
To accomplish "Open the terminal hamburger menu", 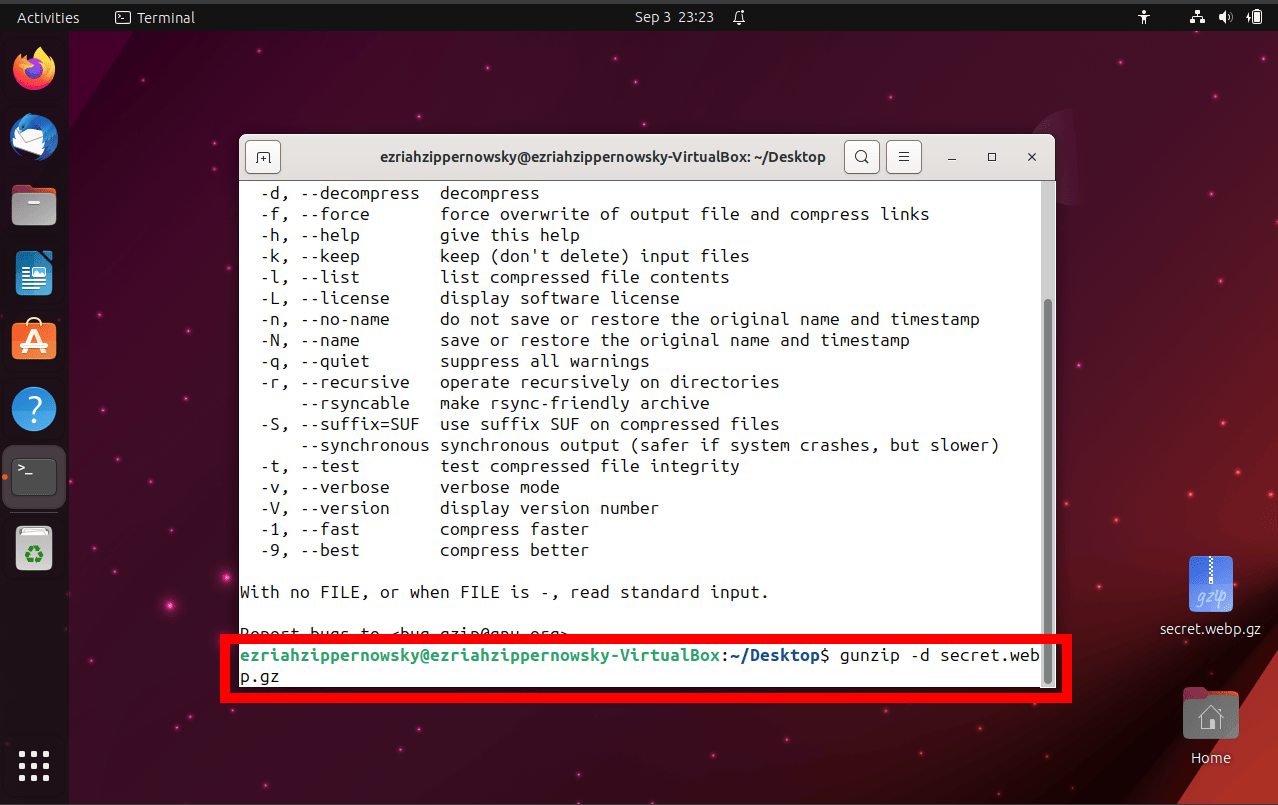I will [x=903, y=157].
